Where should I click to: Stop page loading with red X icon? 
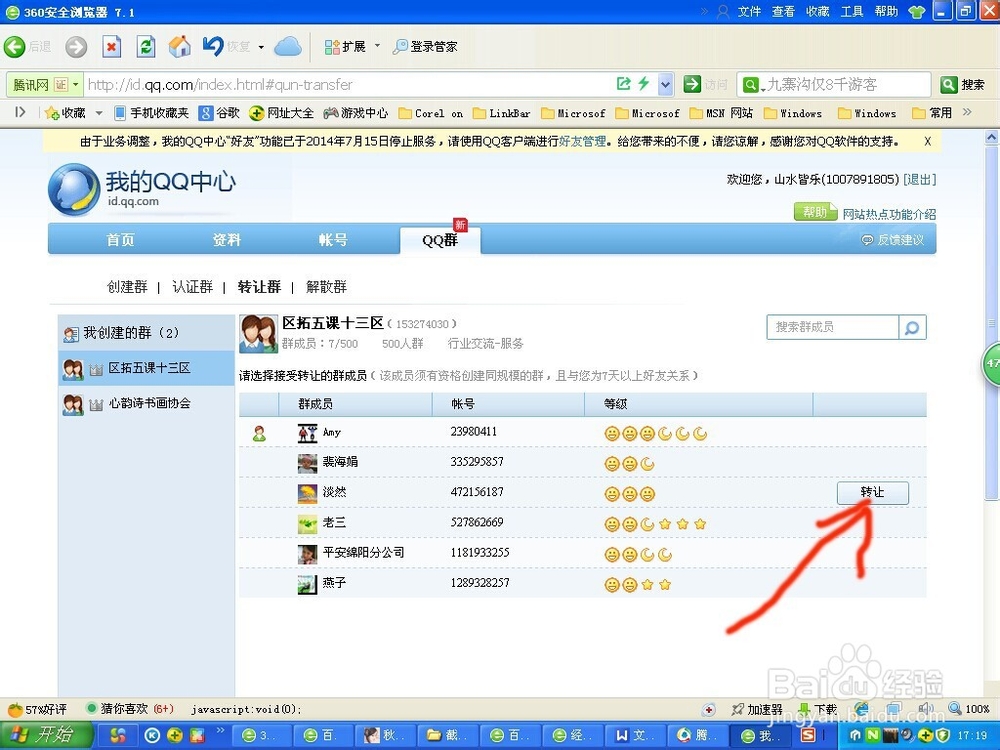click(x=112, y=47)
